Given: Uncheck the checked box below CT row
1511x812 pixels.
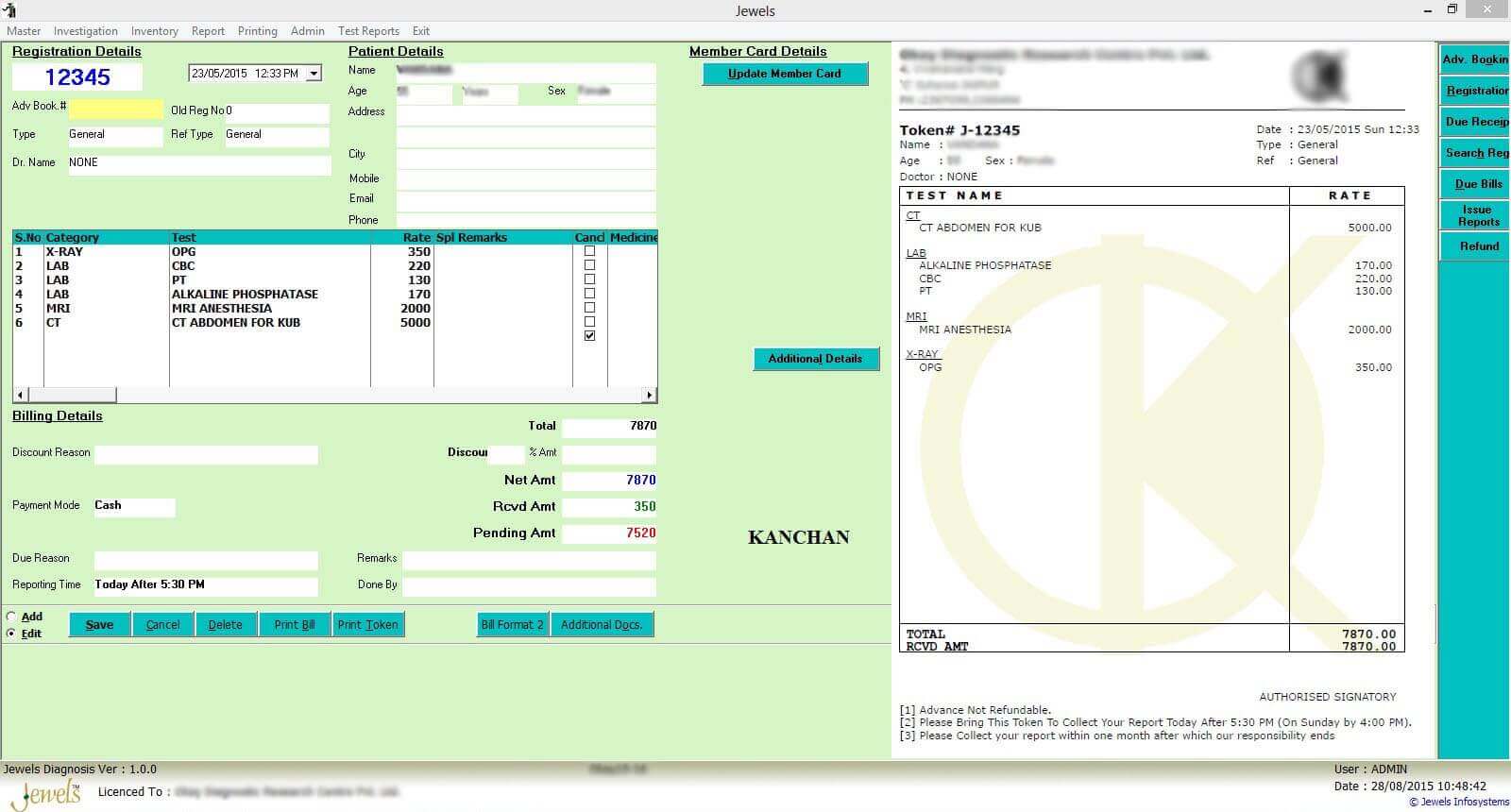Looking at the screenshot, I should (x=589, y=336).
